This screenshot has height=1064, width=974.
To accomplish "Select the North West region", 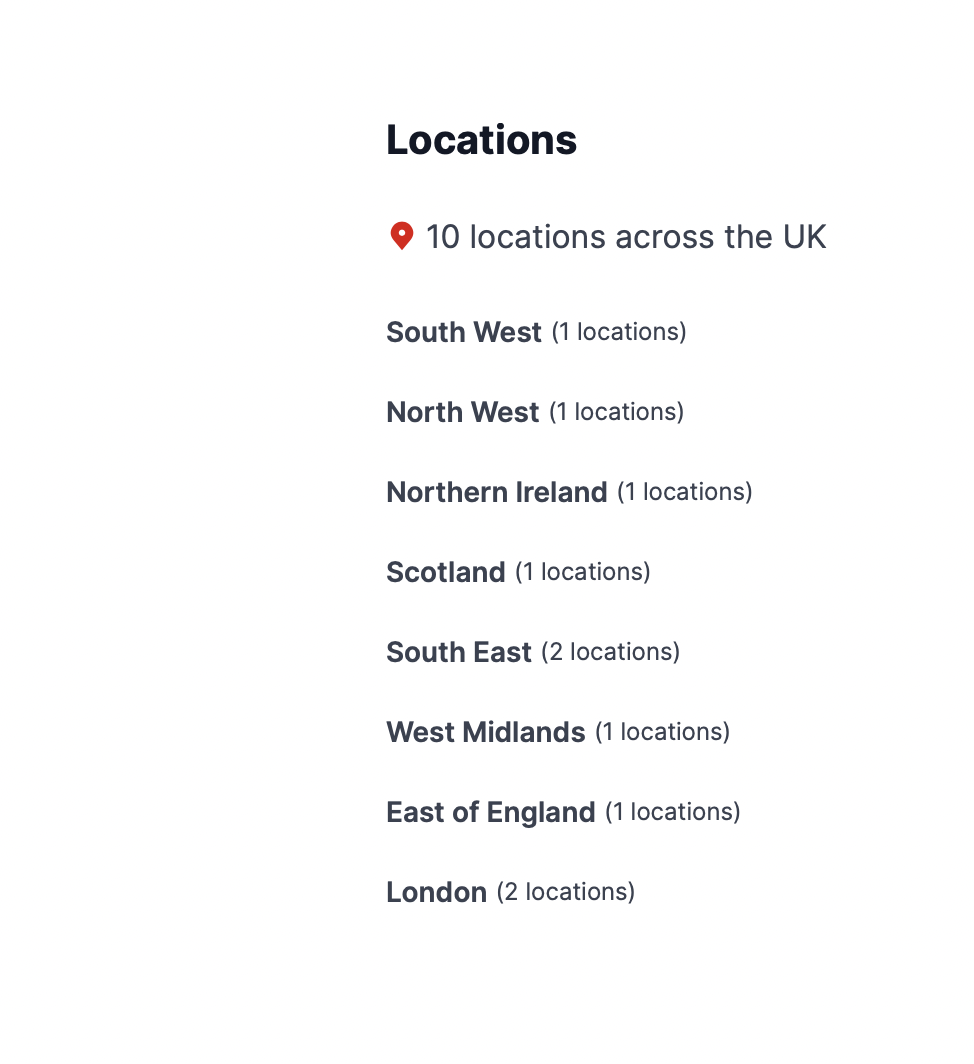I will (x=462, y=412).
